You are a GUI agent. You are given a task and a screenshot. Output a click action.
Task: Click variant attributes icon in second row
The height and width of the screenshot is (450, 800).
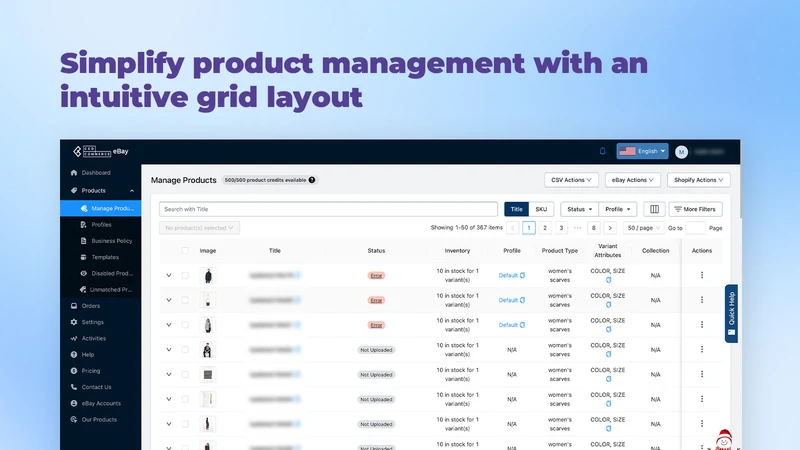click(608, 305)
